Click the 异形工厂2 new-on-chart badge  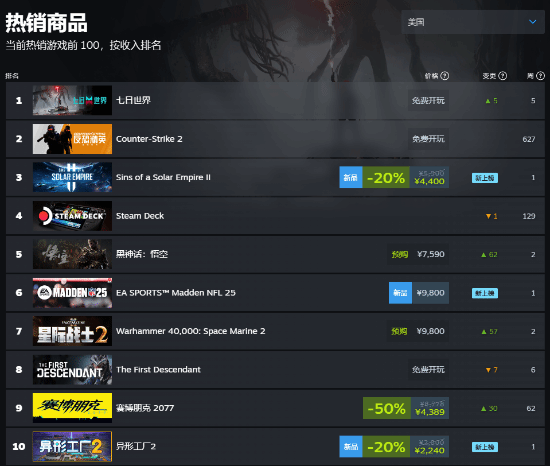click(x=485, y=447)
